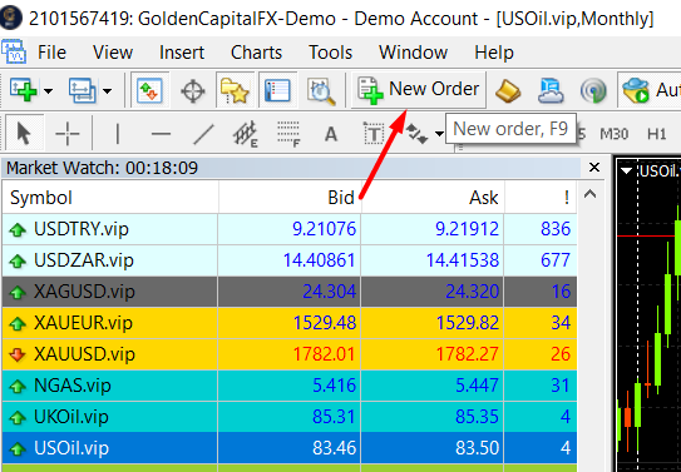
Task: Toggle the Market Watch window icon
Action: (150, 90)
